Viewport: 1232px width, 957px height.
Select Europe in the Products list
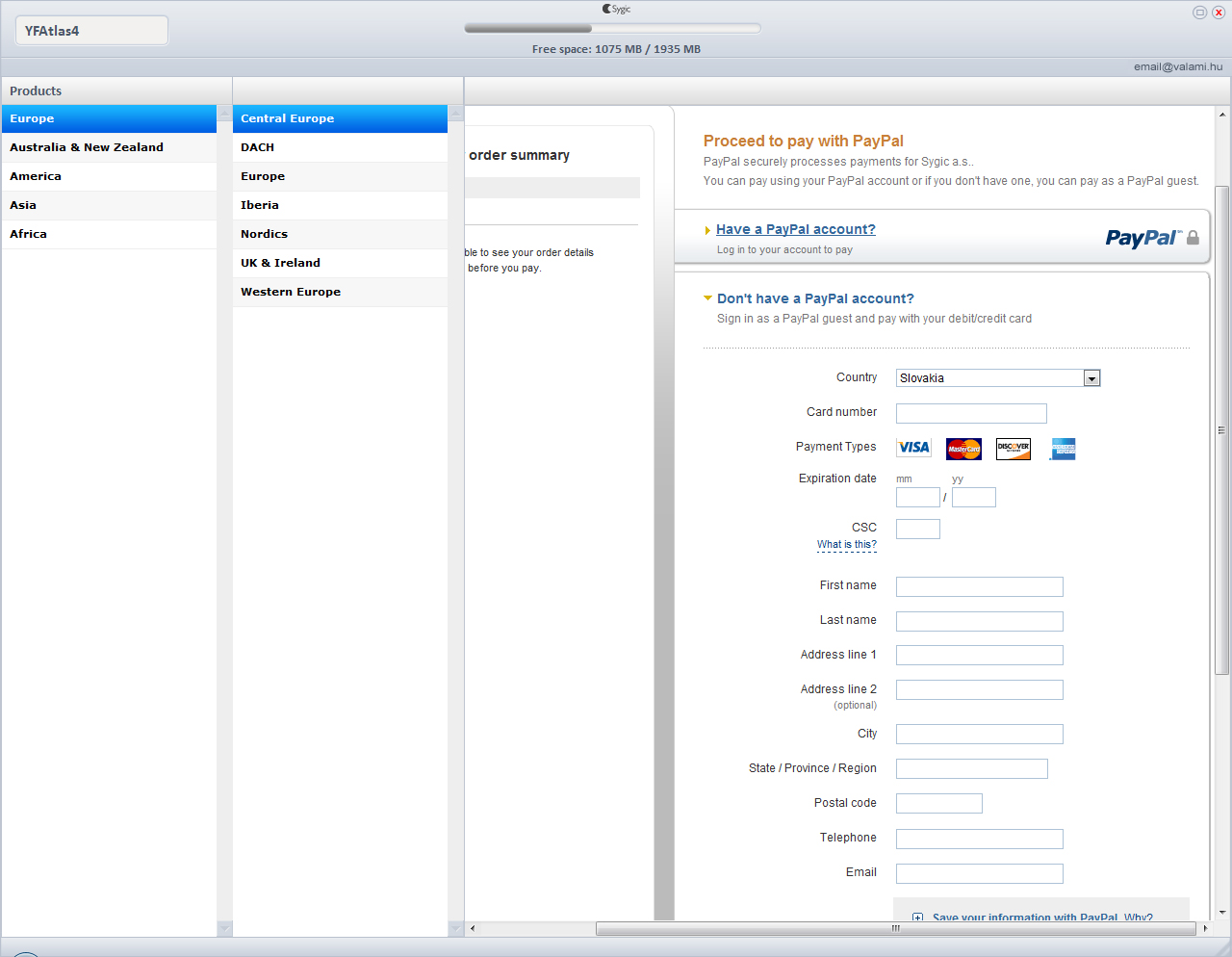pos(109,118)
